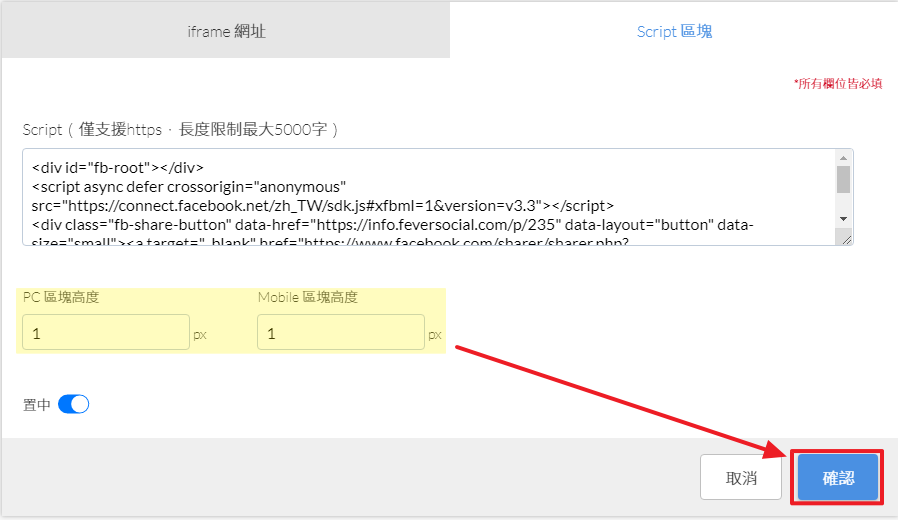
Task: Click the fb-root div line in script code
Action: (x=118, y=167)
